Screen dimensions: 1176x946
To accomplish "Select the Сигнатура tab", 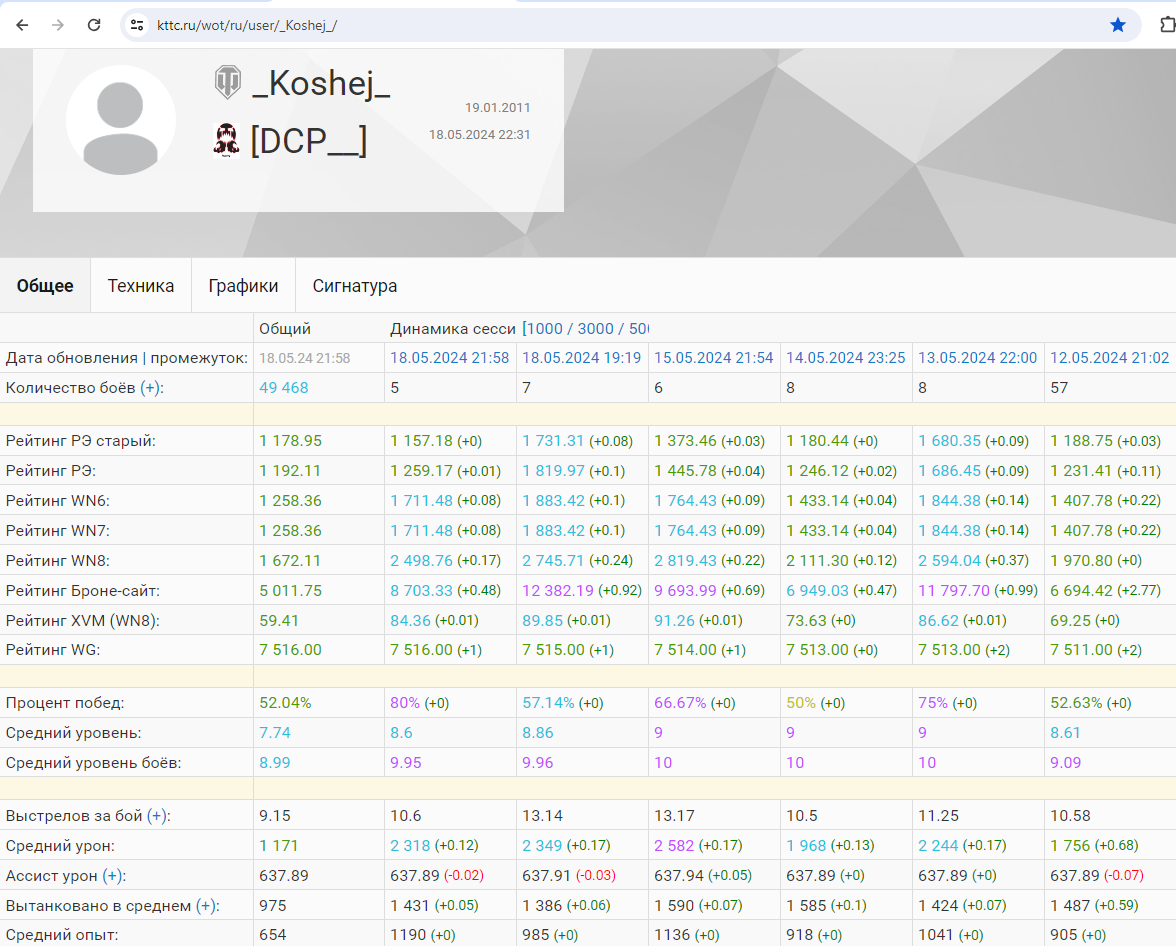I will tap(354, 286).
